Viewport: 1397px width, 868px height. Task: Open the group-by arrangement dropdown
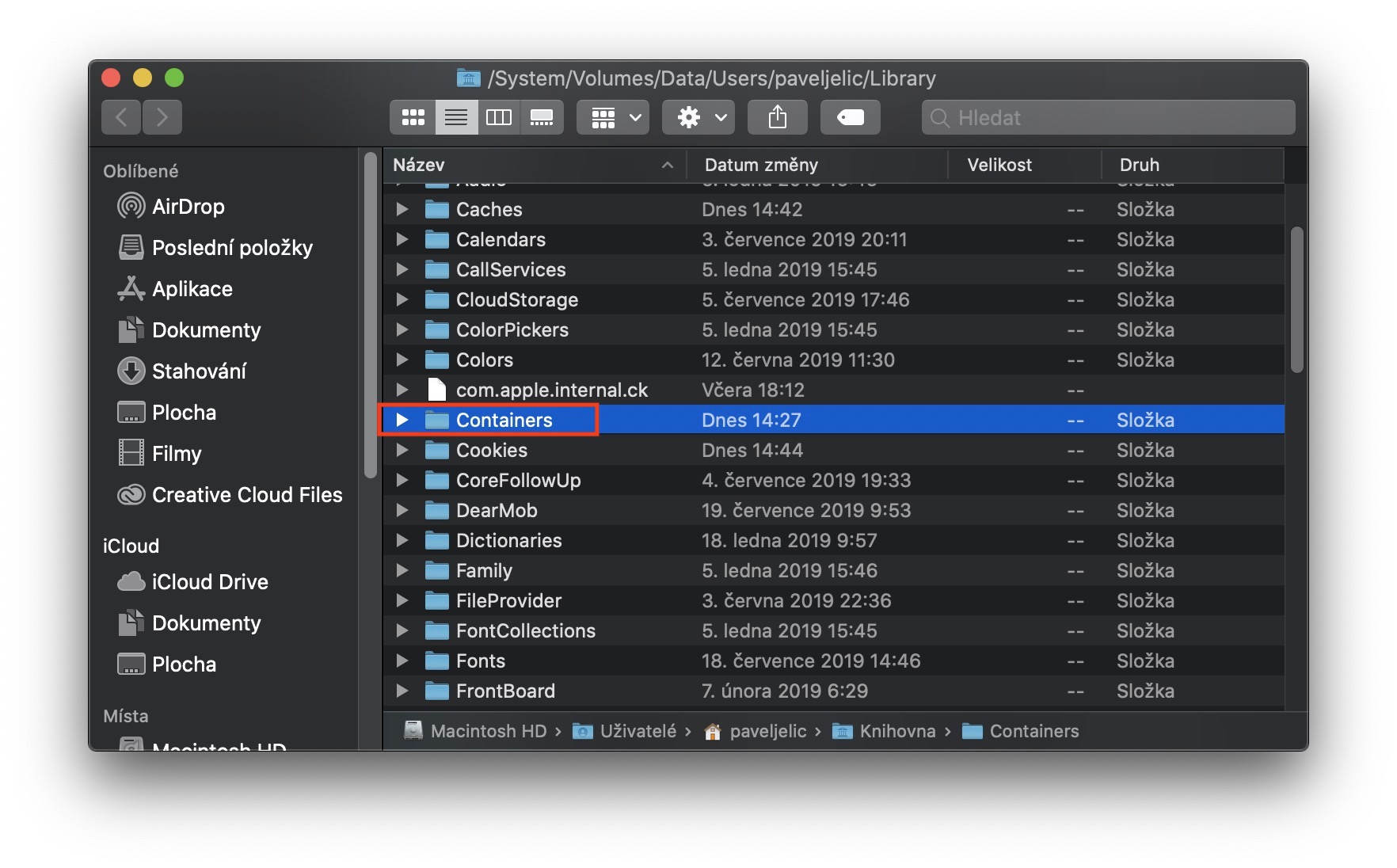coord(613,118)
